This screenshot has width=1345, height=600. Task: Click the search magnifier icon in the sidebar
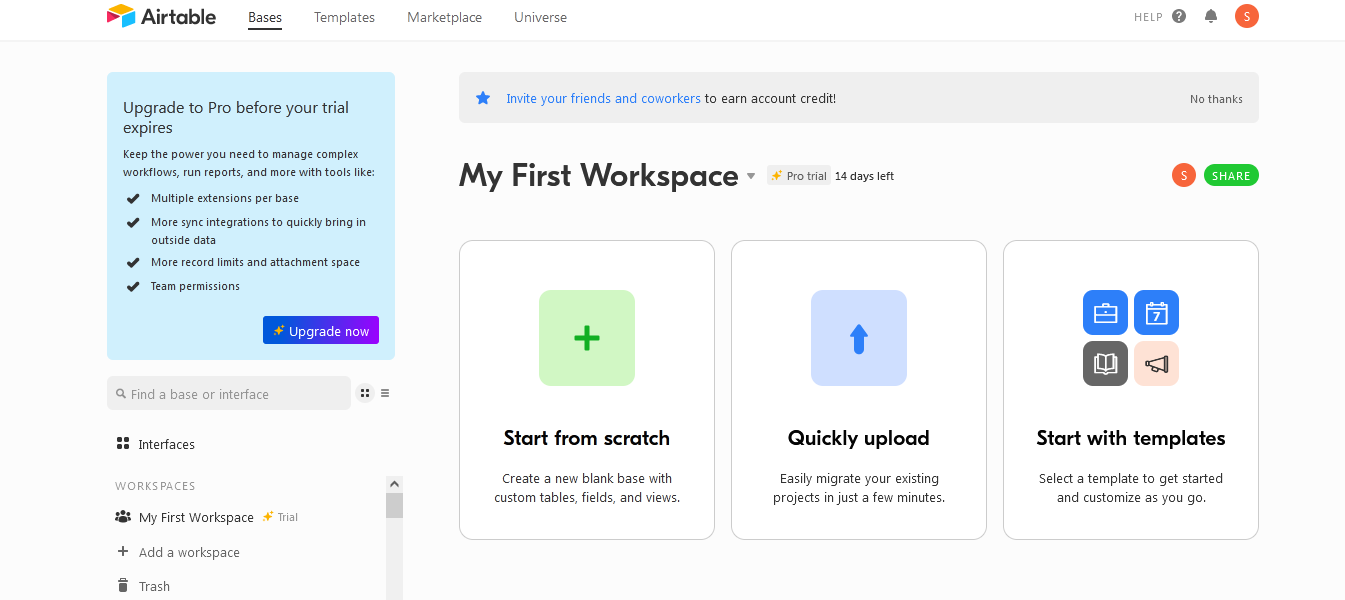coord(121,394)
